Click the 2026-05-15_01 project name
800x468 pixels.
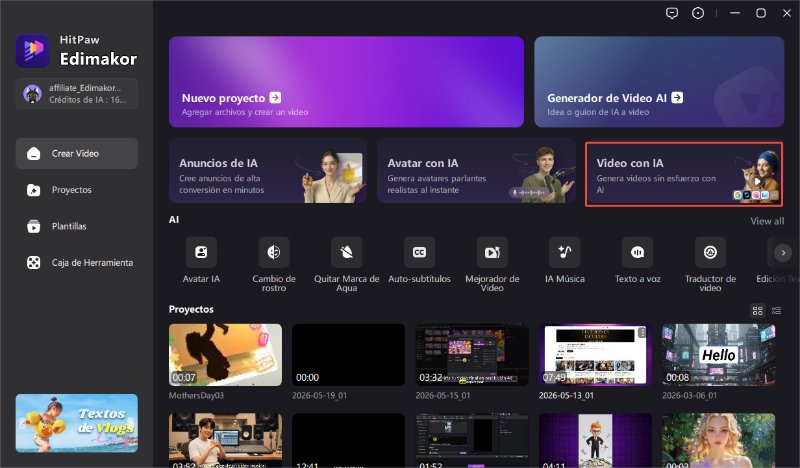tap(443, 396)
